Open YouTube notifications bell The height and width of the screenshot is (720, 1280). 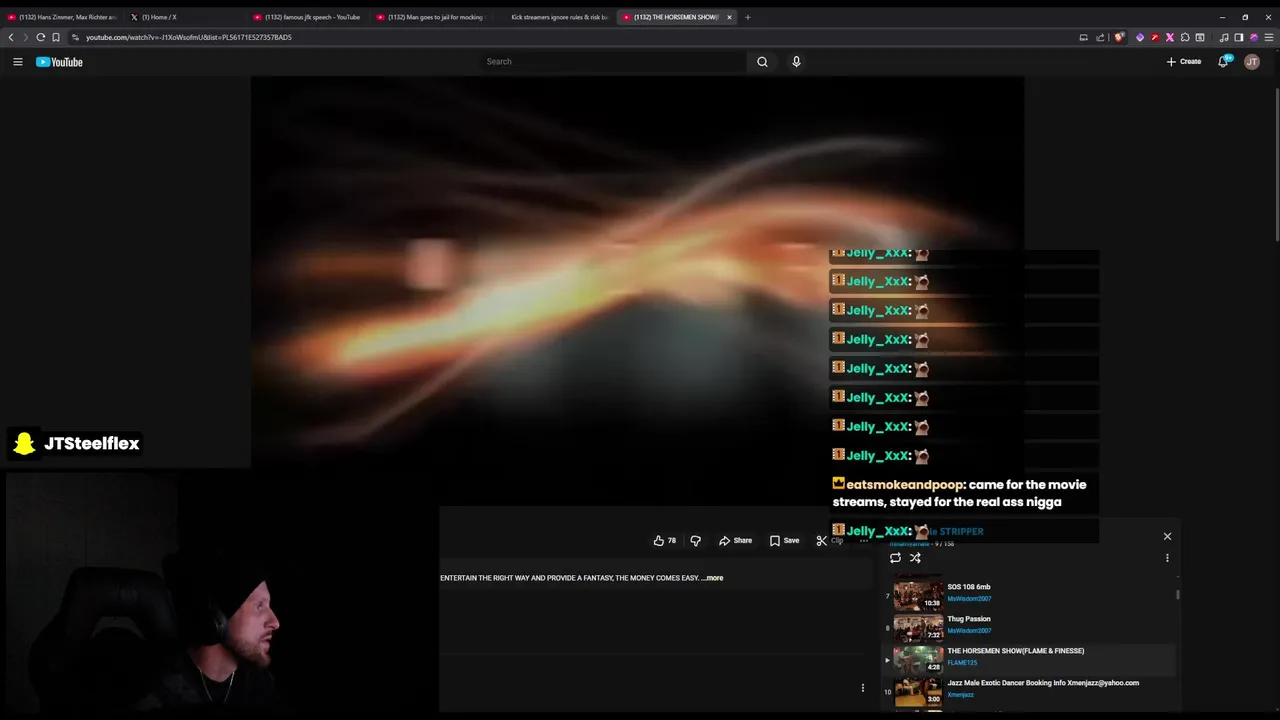[x=1223, y=62]
